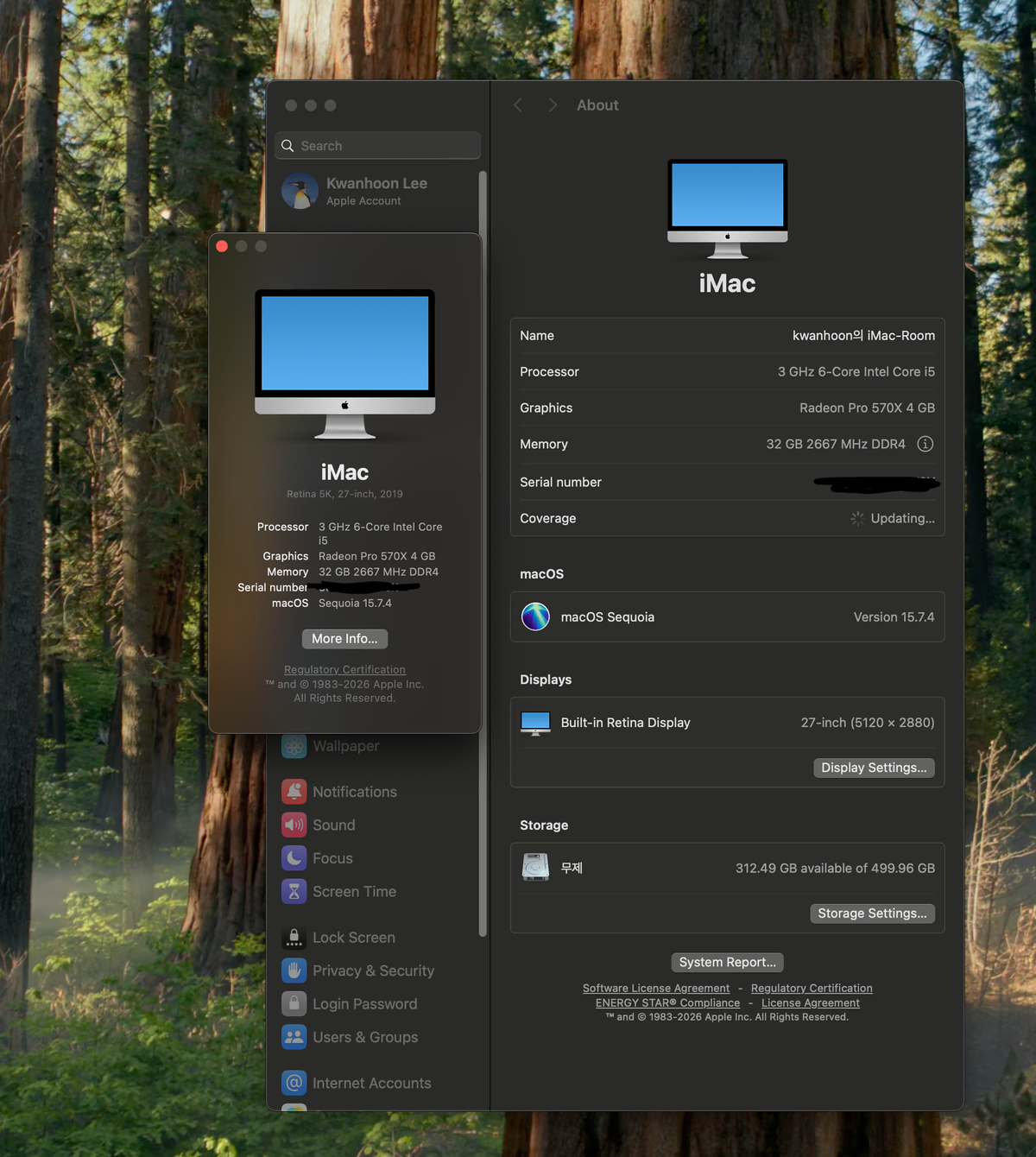
Task: Click the More Info... button
Action: point(344,639)
